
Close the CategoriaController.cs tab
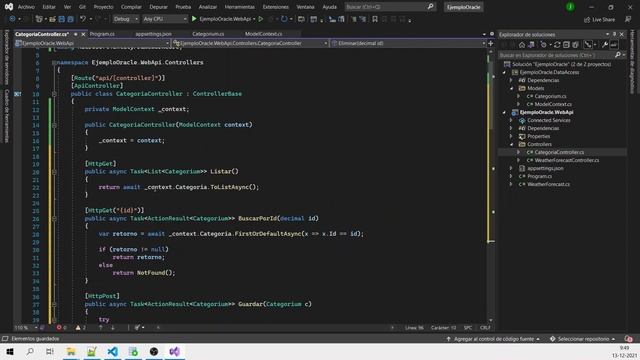click(x=83, y=34)
